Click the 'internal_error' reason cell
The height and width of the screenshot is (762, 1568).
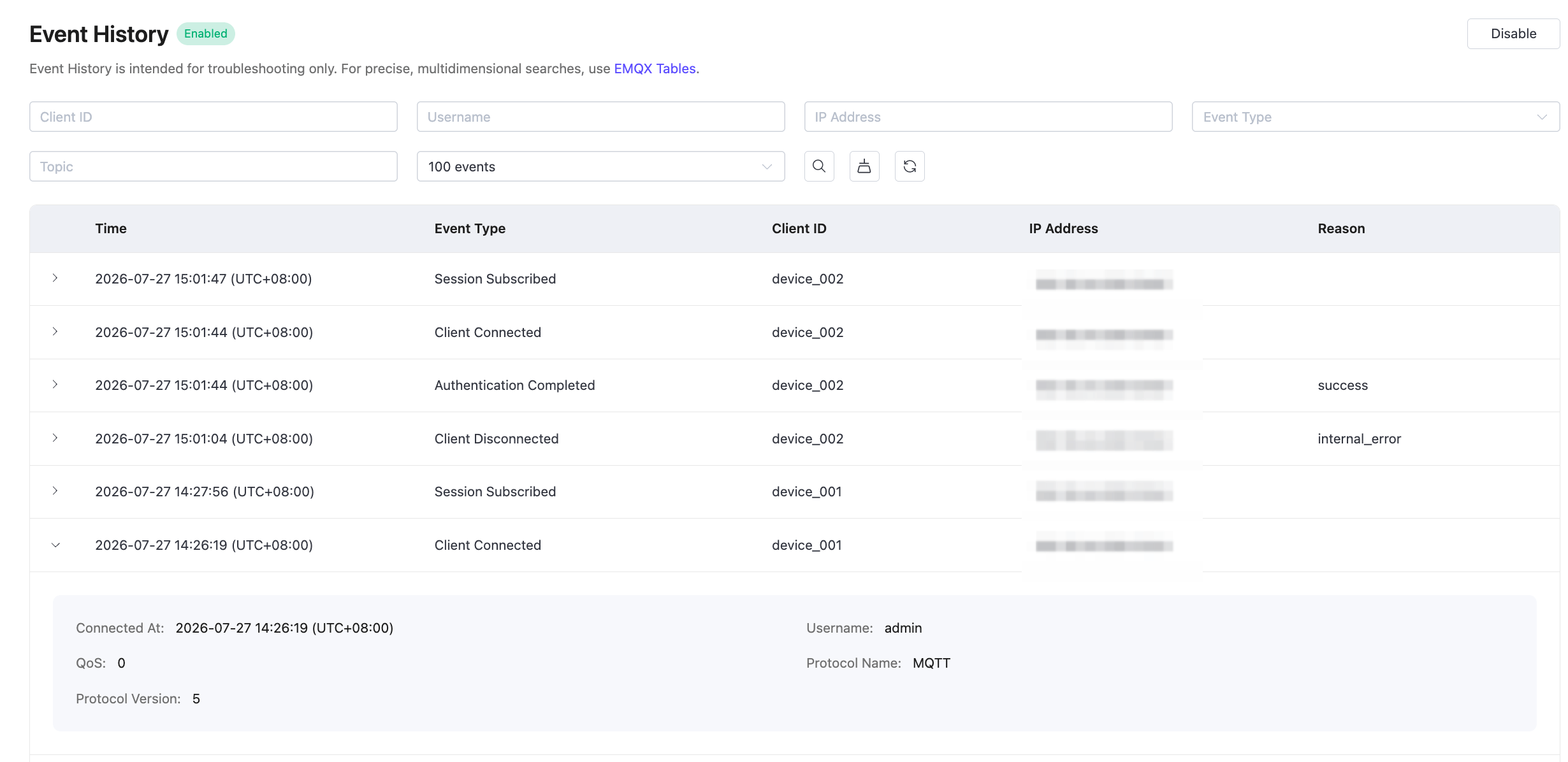tap(1359, 439)
